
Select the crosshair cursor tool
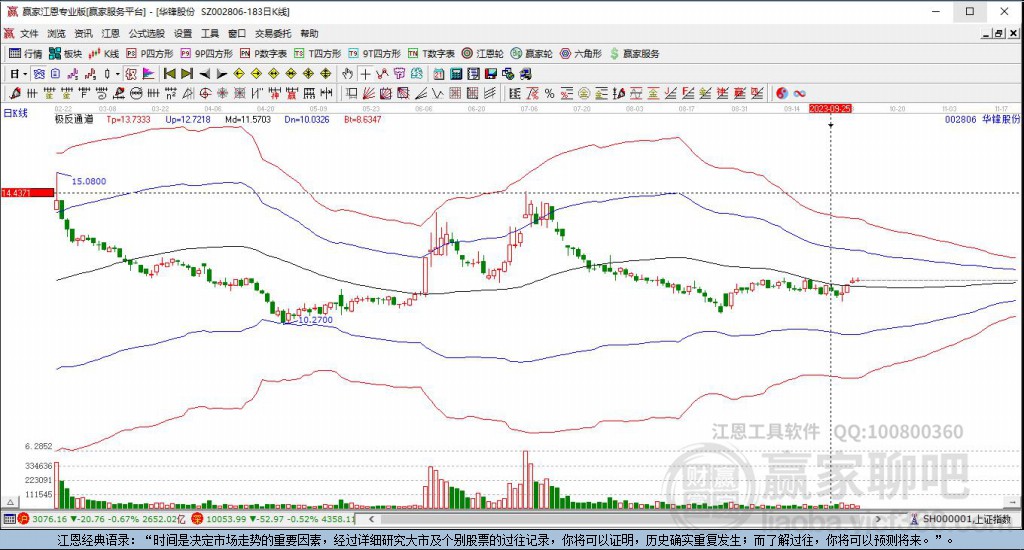[365, 74]
